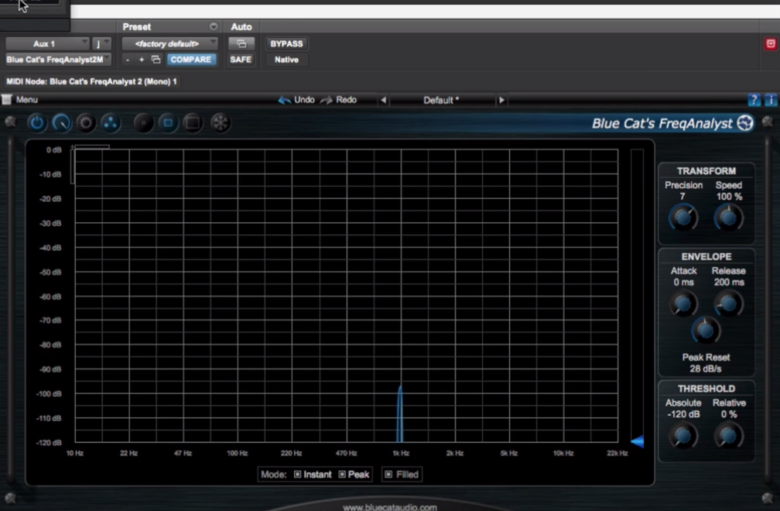Click the 28 dB/s Peak Reset value
Image resolution: width=780 pixels, height=511 pixels.
point(705,369)
